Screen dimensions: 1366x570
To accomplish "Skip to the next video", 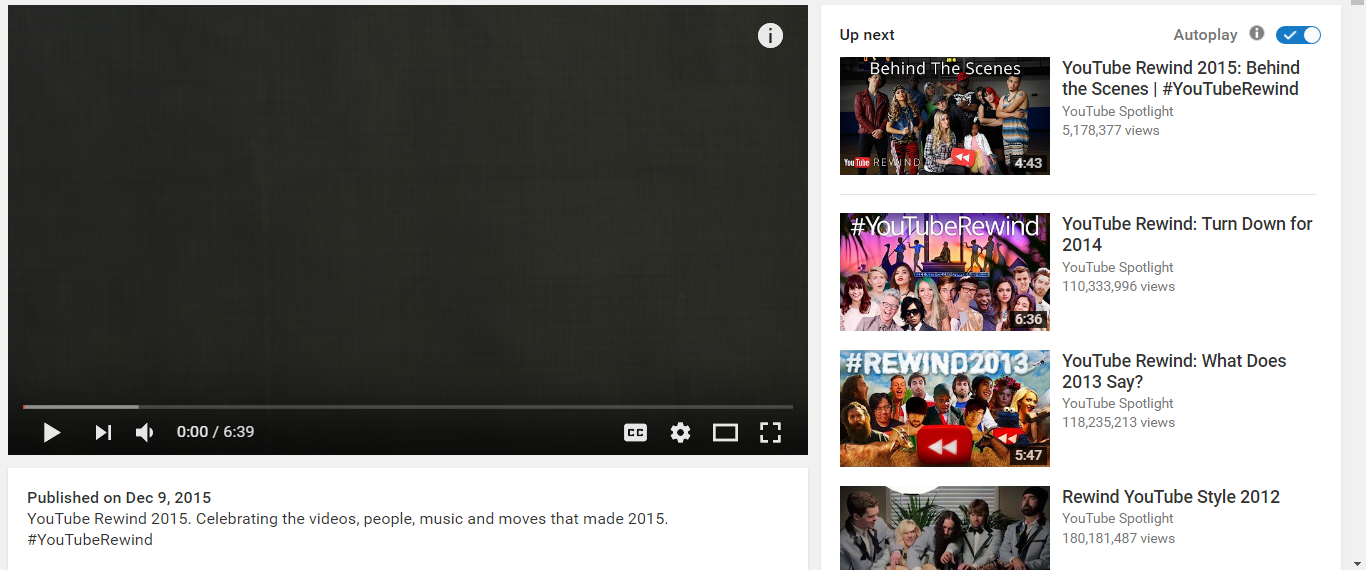I will 103,432.
